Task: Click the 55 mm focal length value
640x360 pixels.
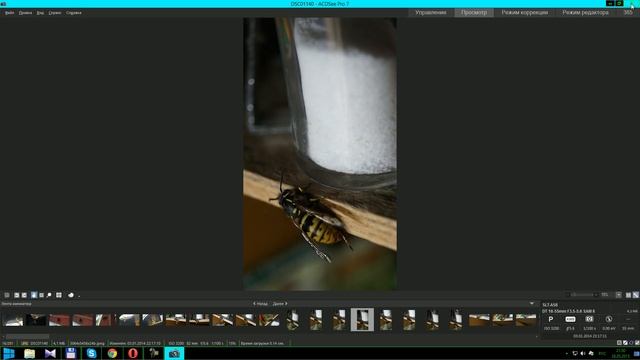Action: [628, 328]
